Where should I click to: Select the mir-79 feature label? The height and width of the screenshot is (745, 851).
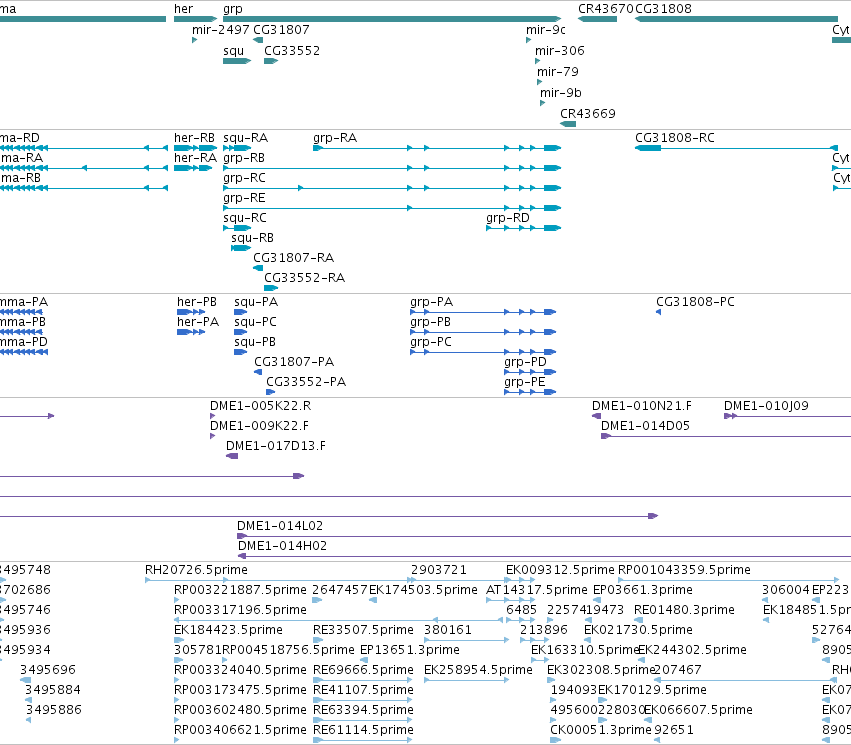pyautogui.click(x=558, y=72)
